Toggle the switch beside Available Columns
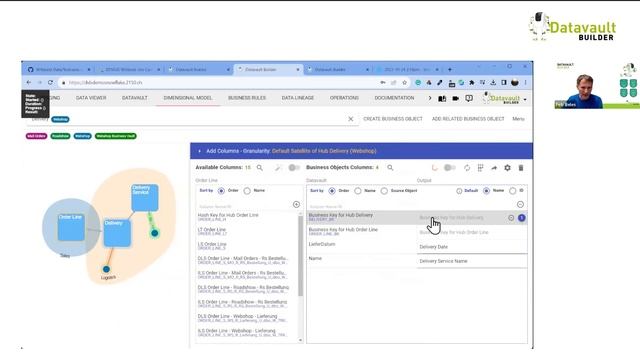The height and width of the screenshot is (360, 640). [x=294, y=168]
